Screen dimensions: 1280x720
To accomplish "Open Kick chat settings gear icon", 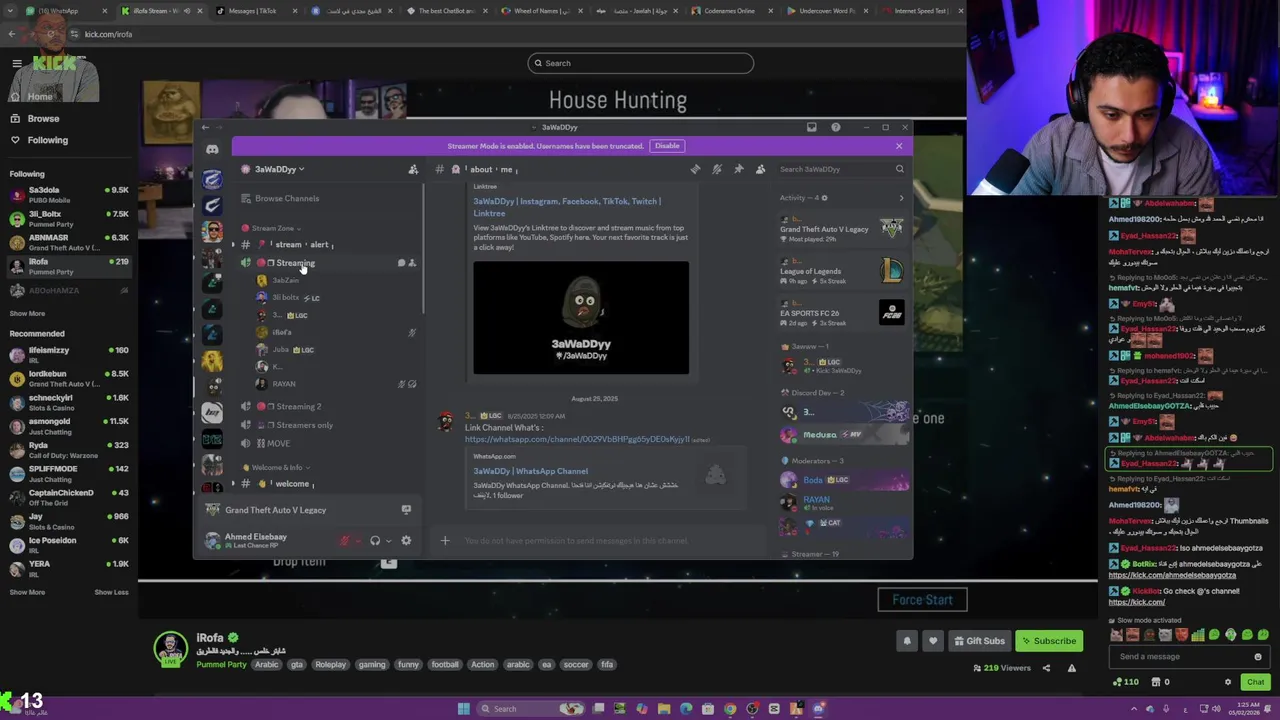I will [x=1228, y=682].
